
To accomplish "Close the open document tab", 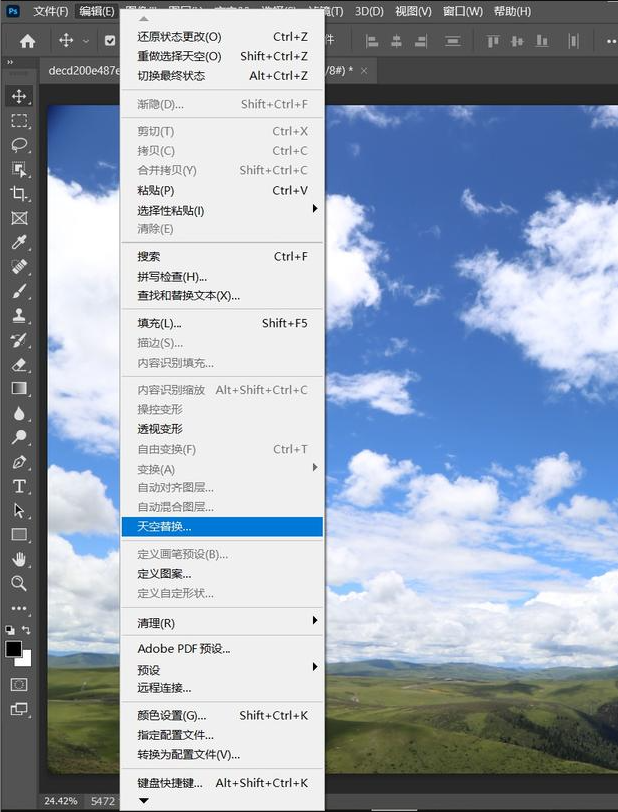I will (x=364, y=71).
